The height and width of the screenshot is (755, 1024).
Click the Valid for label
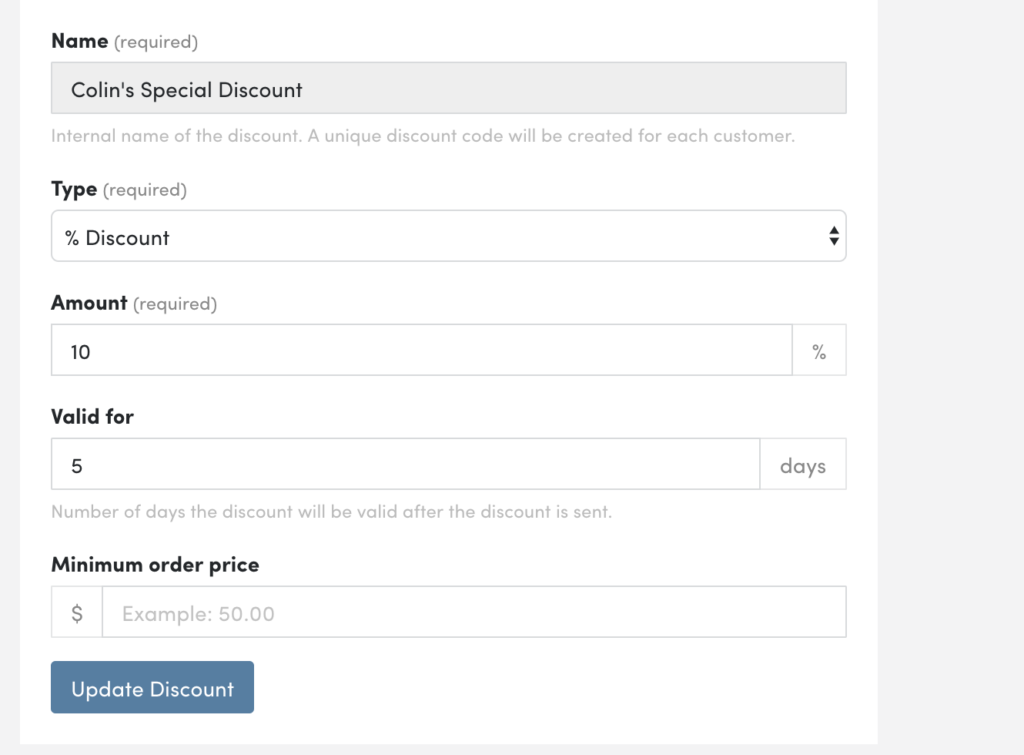coord(92,417)
